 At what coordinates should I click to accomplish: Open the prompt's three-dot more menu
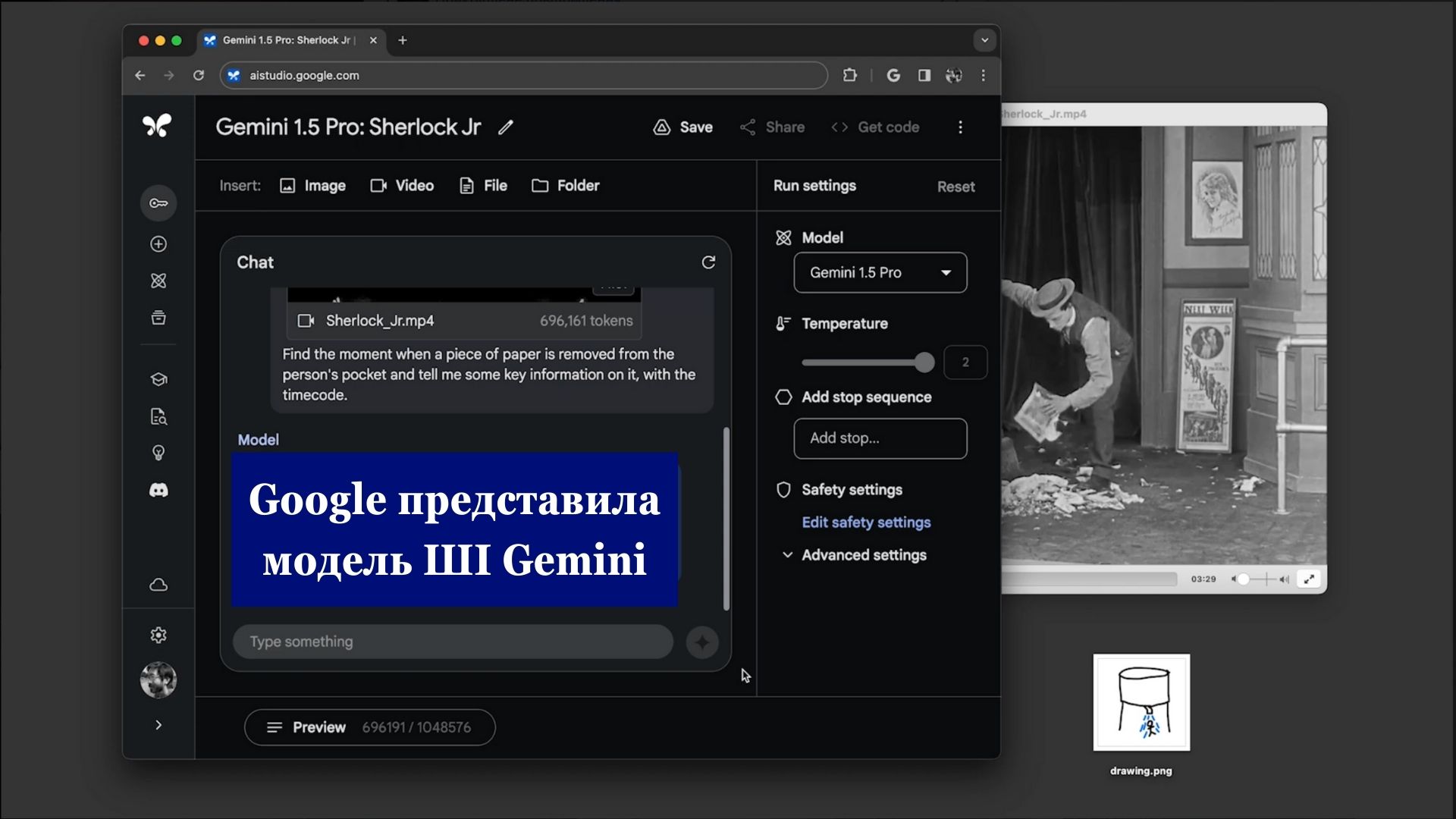960,127
